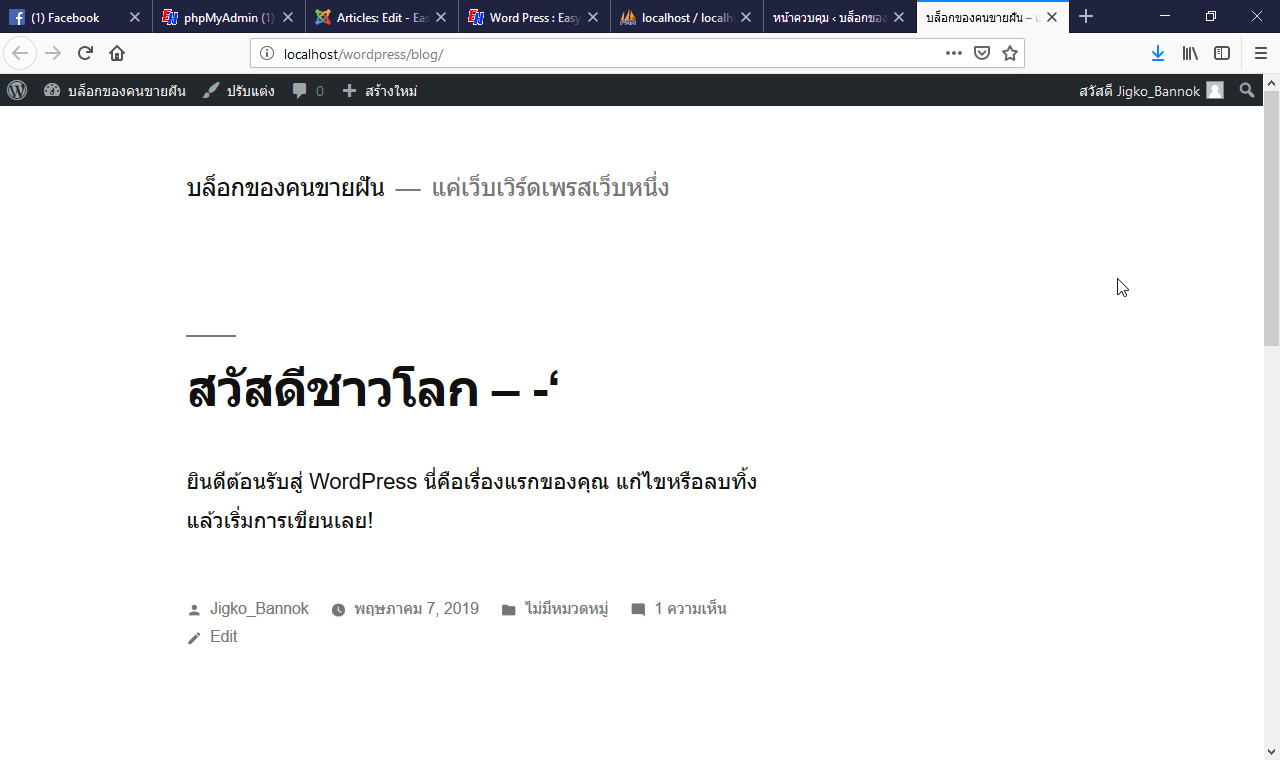Switch to the Facebook tab
The image size is (1280, 760).
(x=65, y=16)
